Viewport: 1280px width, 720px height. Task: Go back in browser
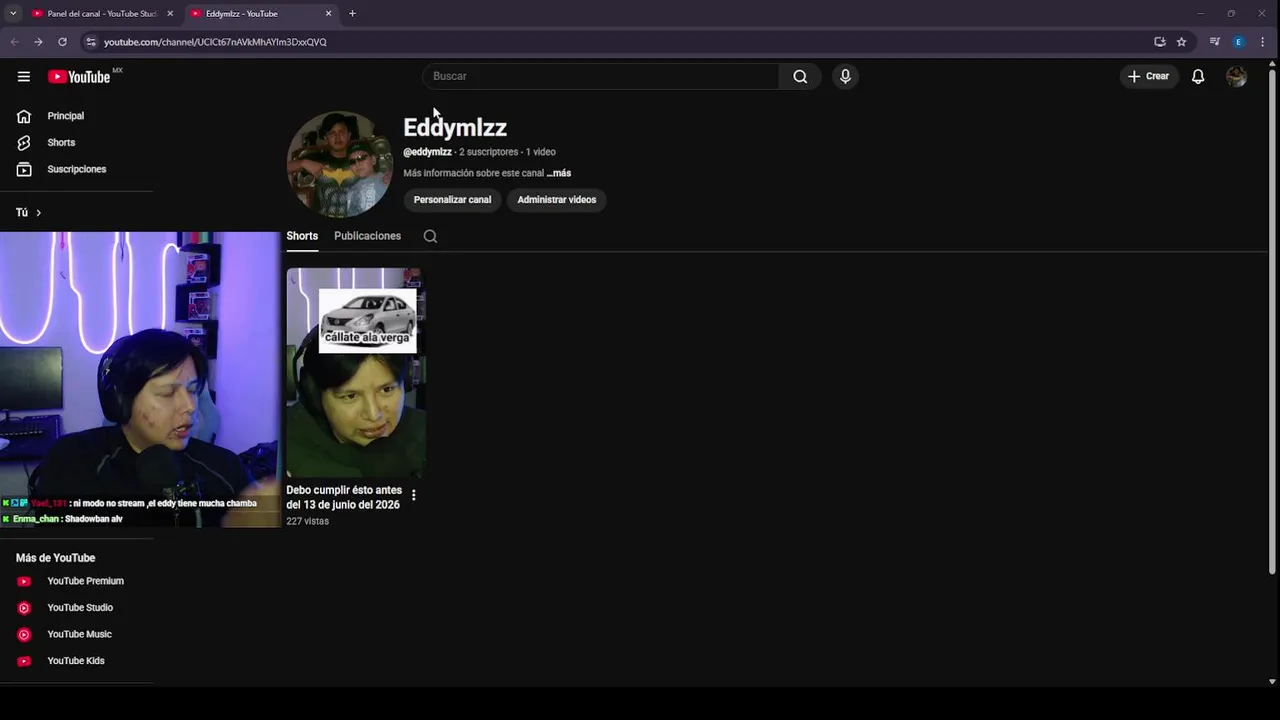coord(14,42)
